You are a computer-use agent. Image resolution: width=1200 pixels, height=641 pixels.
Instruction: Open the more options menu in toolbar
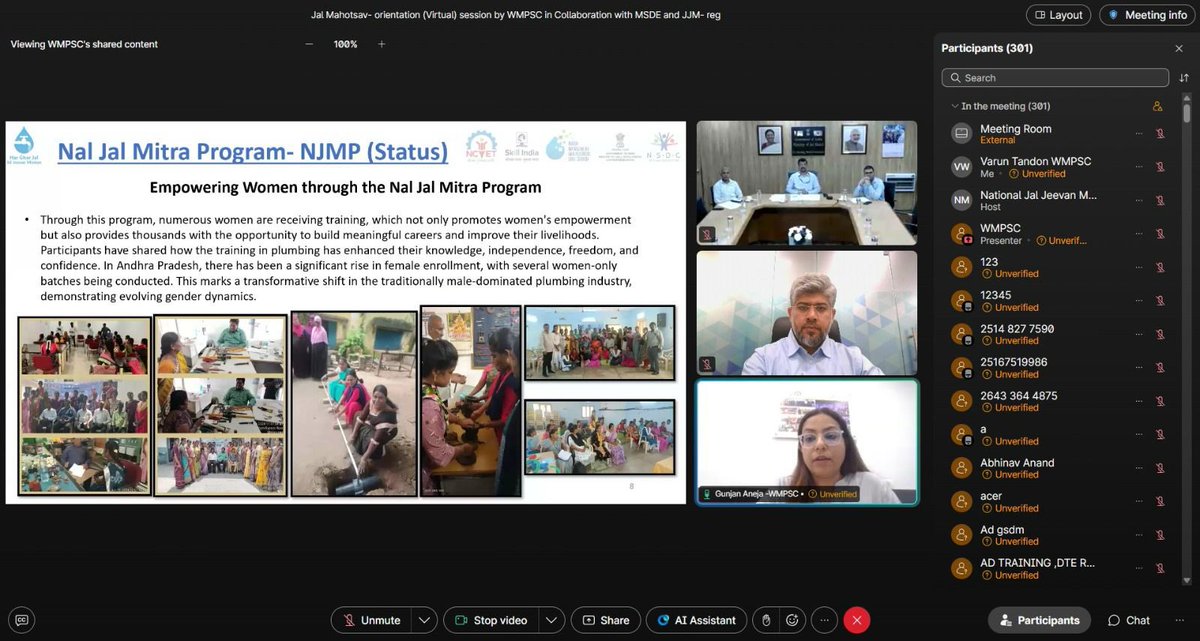click(x=825, y=620)
